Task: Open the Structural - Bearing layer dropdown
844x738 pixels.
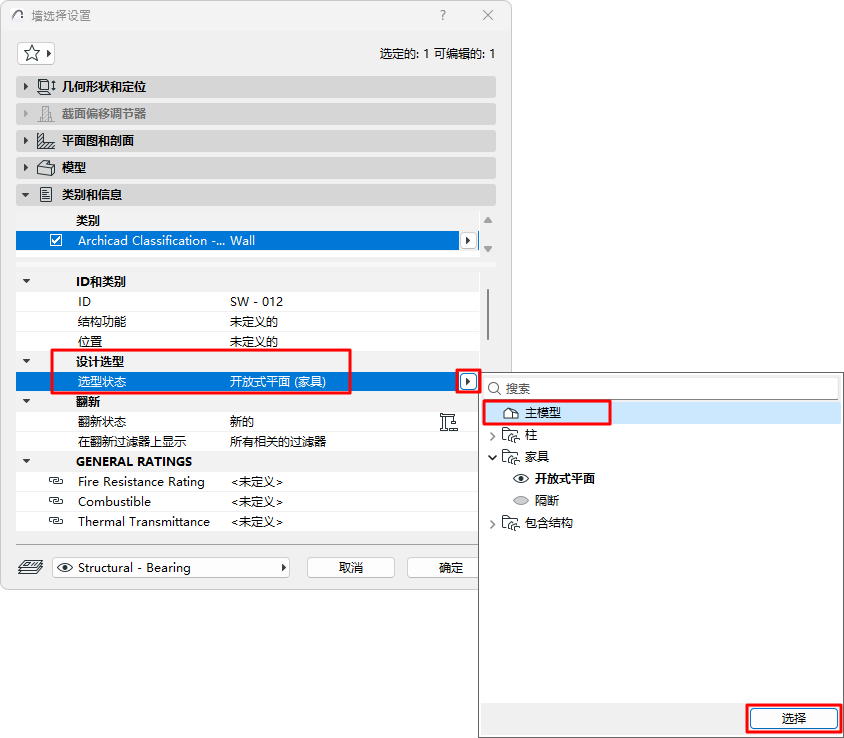Action: [171, 568]
